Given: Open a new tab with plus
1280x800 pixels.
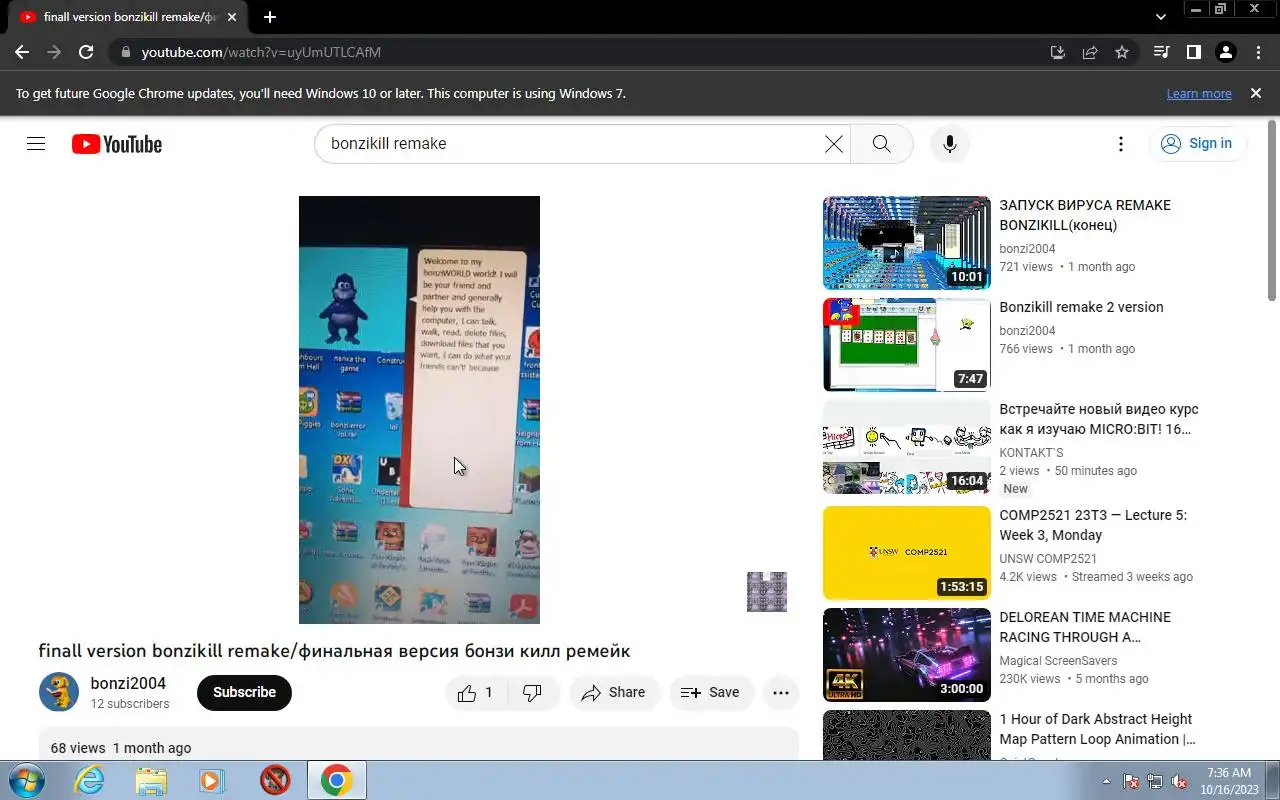Looking at the screenshot, I should point(270,17).
